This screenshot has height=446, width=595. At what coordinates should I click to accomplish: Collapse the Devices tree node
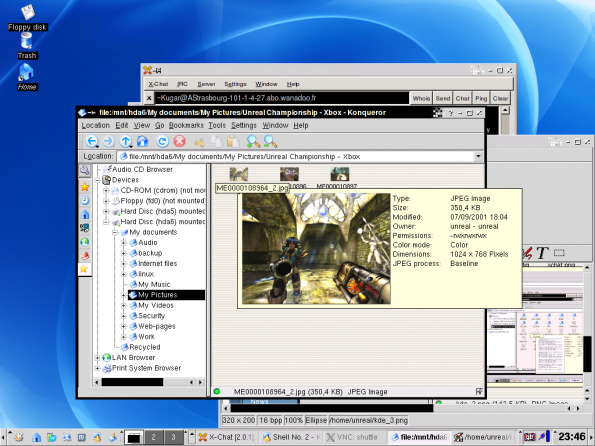tap(97, 180)
